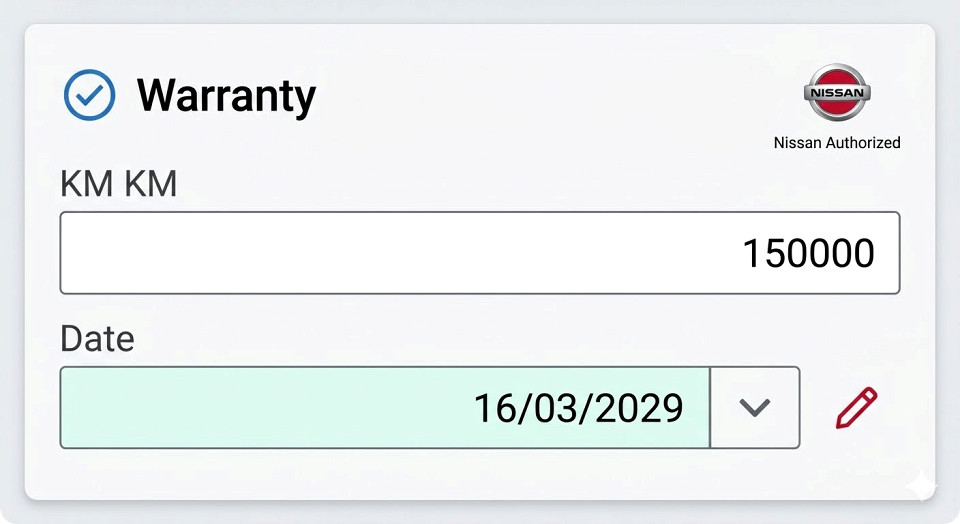The height and width of the screenshot is (524, 960).
Task: Uncheck the blue Warranty check circle
Action: (x=89, y=95)
